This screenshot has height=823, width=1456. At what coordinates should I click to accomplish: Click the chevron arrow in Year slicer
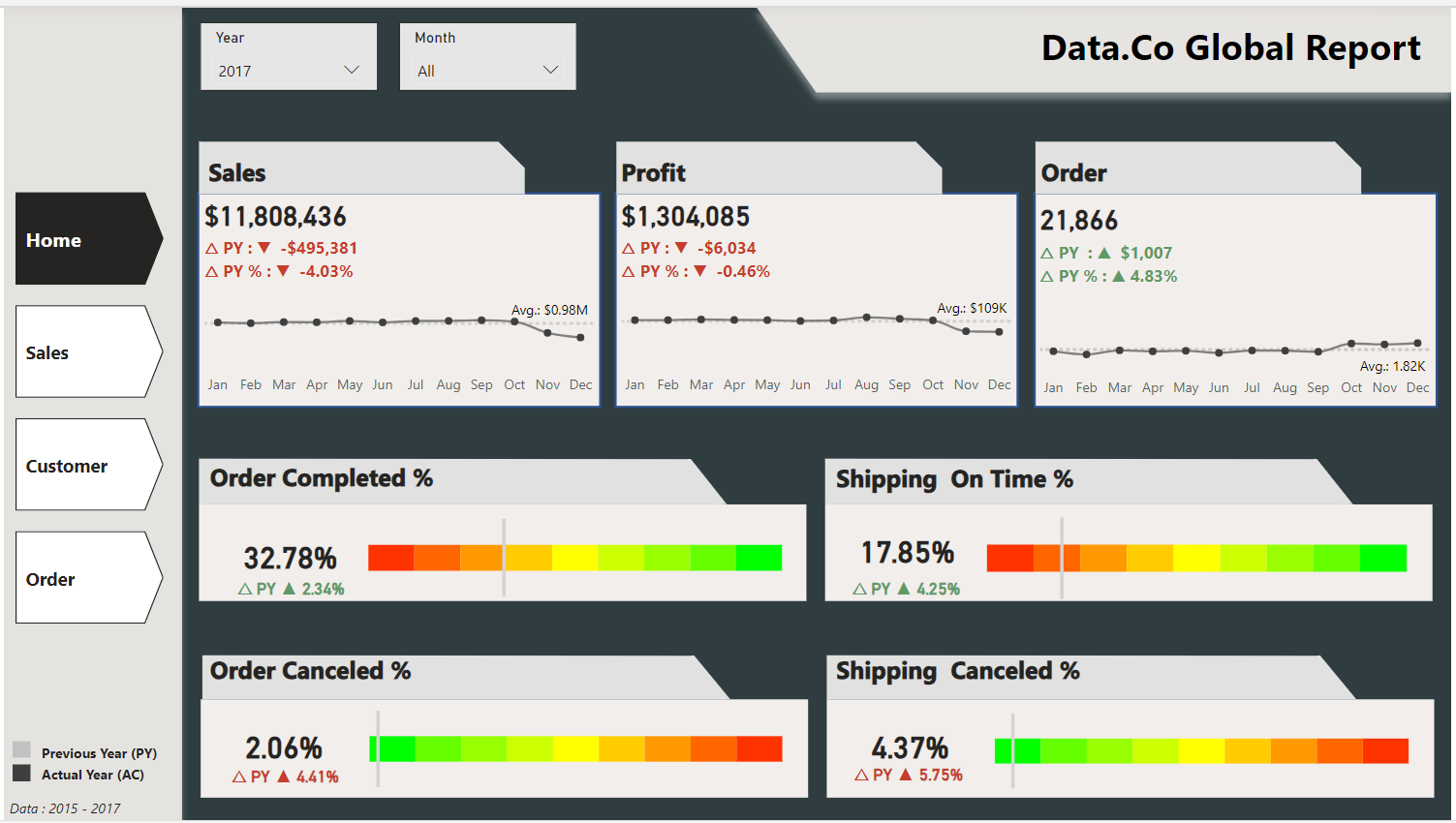click(352, 70)
